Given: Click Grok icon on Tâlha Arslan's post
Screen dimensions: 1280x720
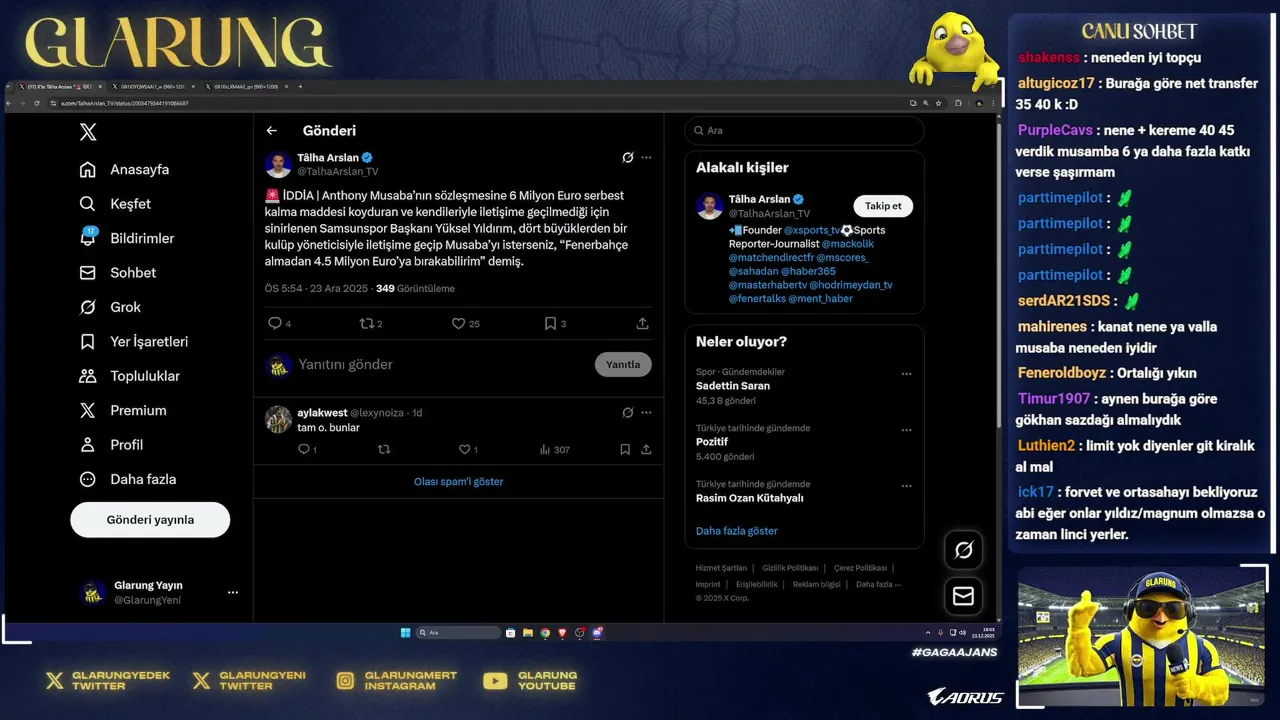Looking at the screenshot, I should coord(627,158).
